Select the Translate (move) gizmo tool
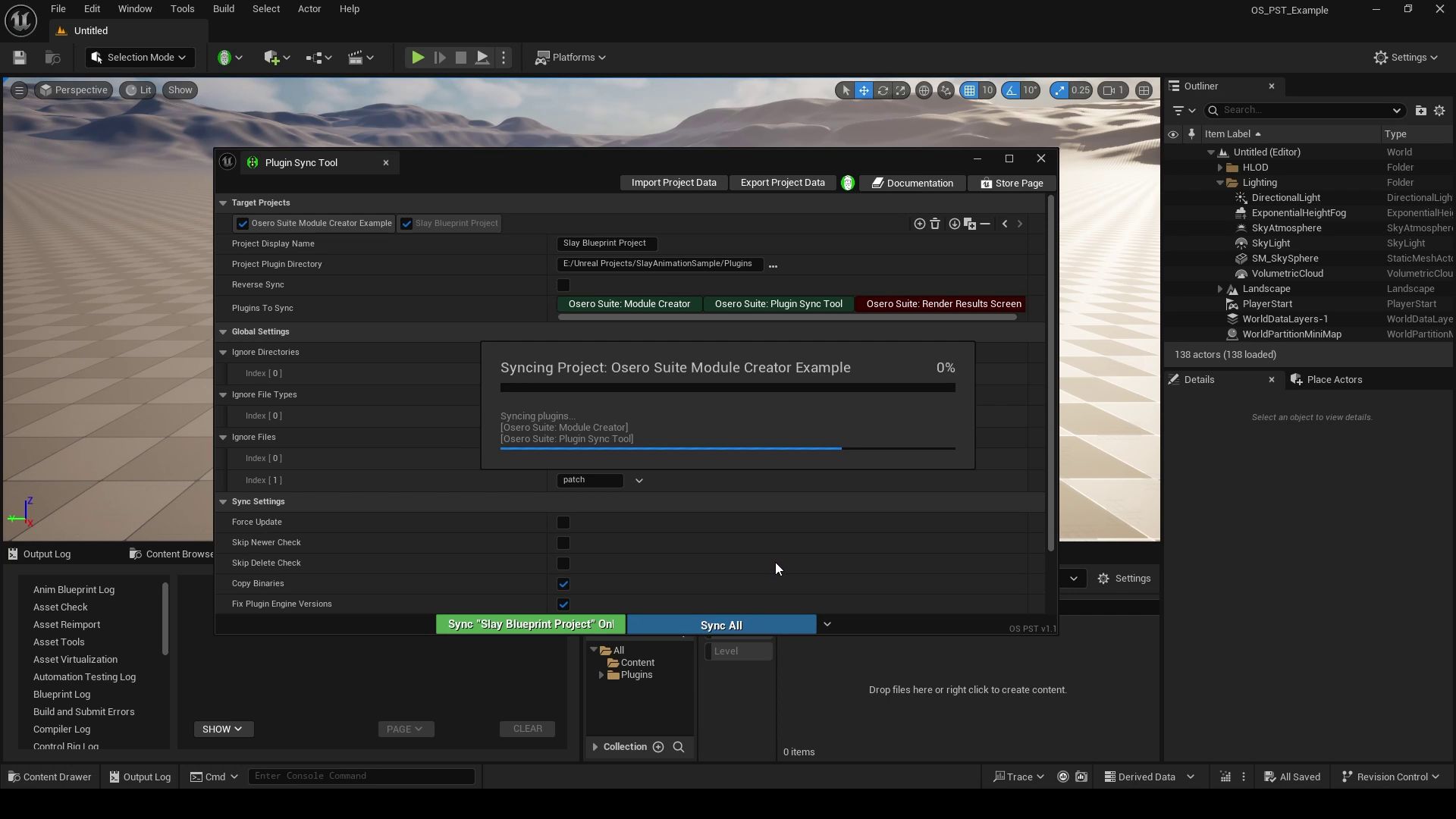Image resolution: width=1456 pixels, height=819 pixels. coord(864,90)
